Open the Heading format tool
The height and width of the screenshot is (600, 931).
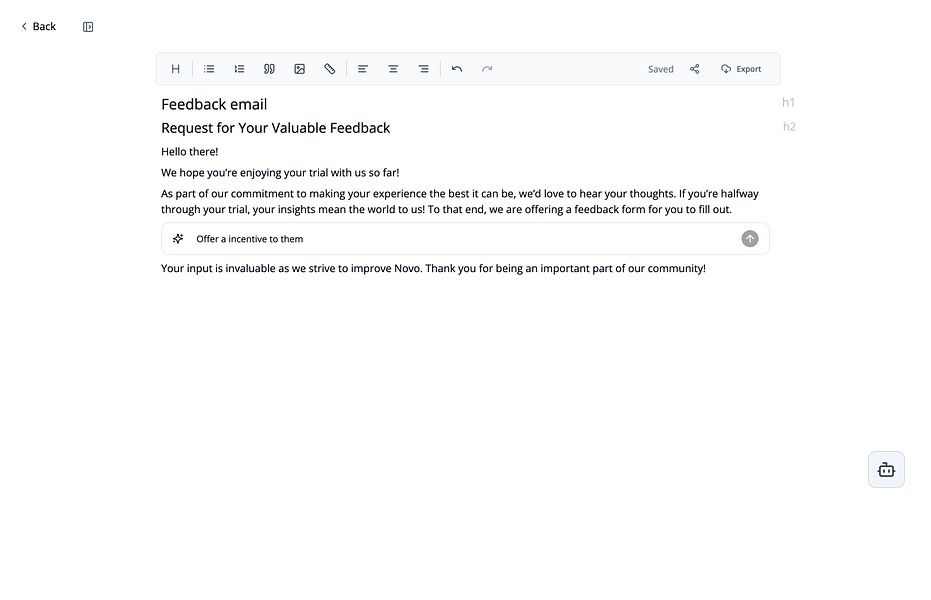coord(175,69)
